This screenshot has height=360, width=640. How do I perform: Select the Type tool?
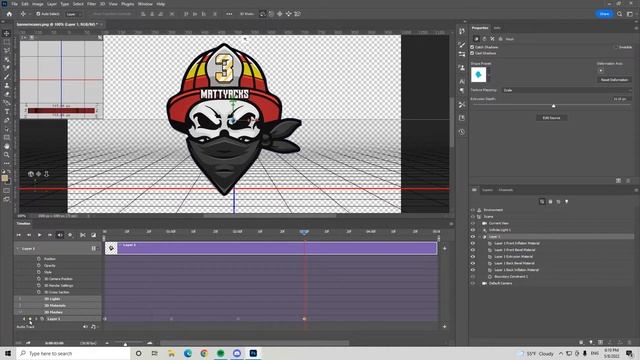[x=7, y=111]
